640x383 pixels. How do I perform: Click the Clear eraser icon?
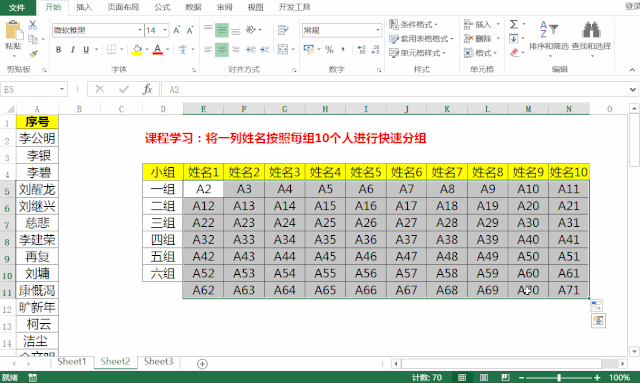click(514, 53)
